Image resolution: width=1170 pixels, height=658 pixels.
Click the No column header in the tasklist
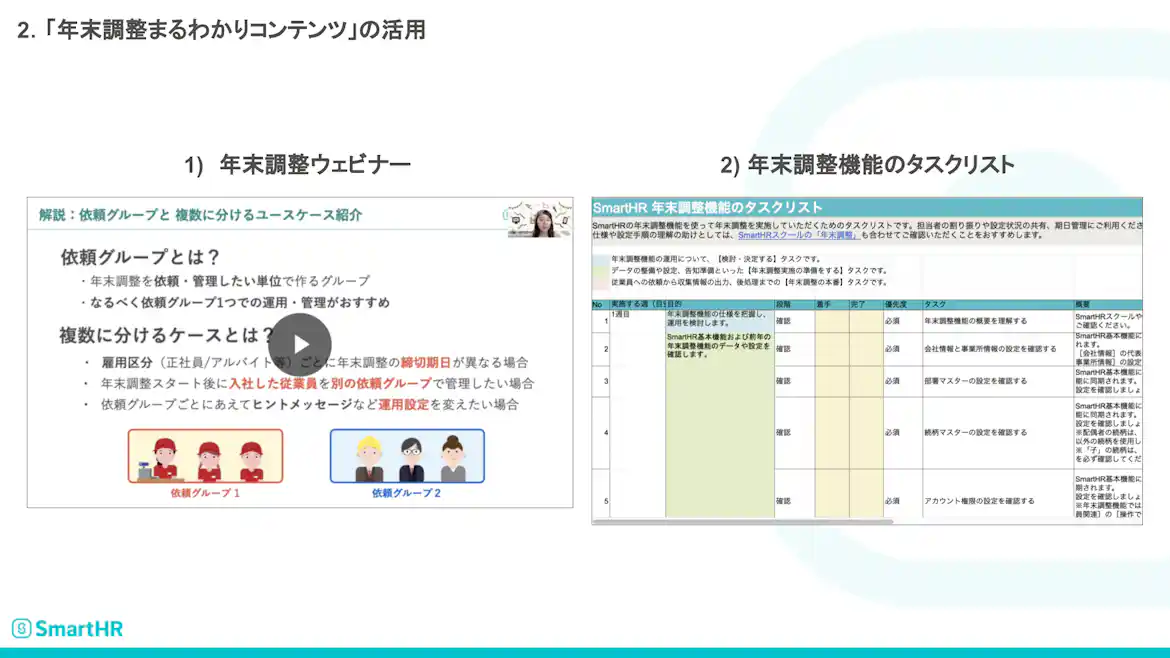[x=599, y=306]
